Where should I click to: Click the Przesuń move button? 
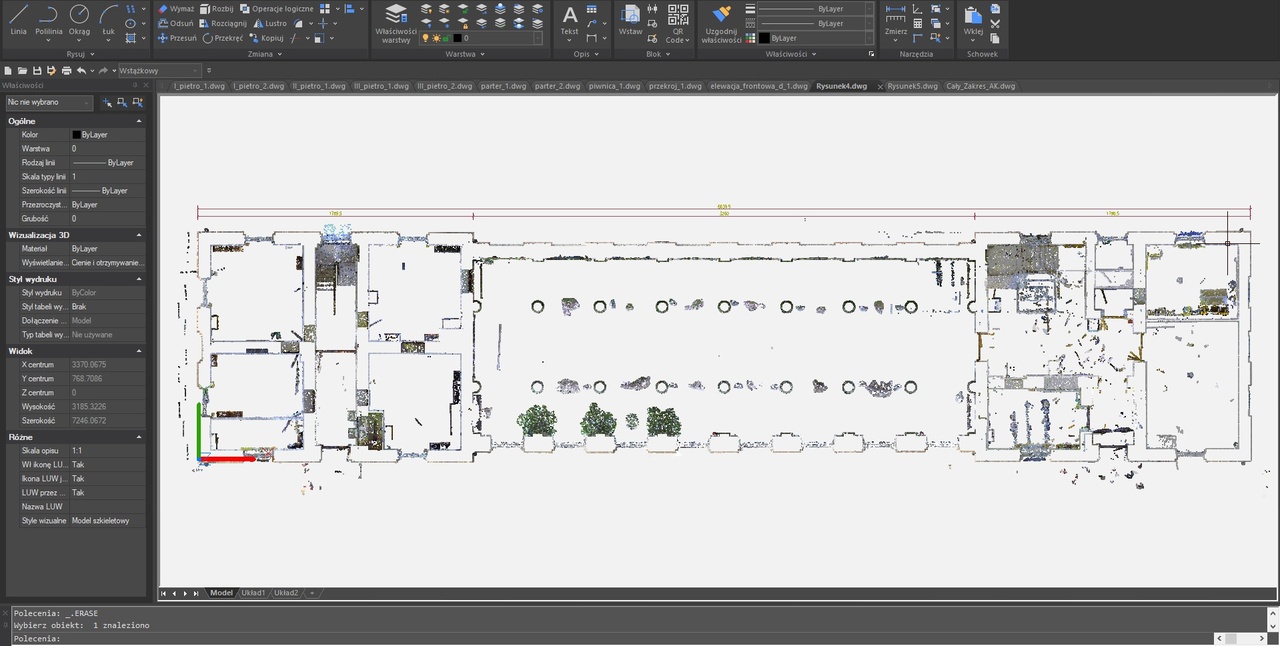pos(176,38)
